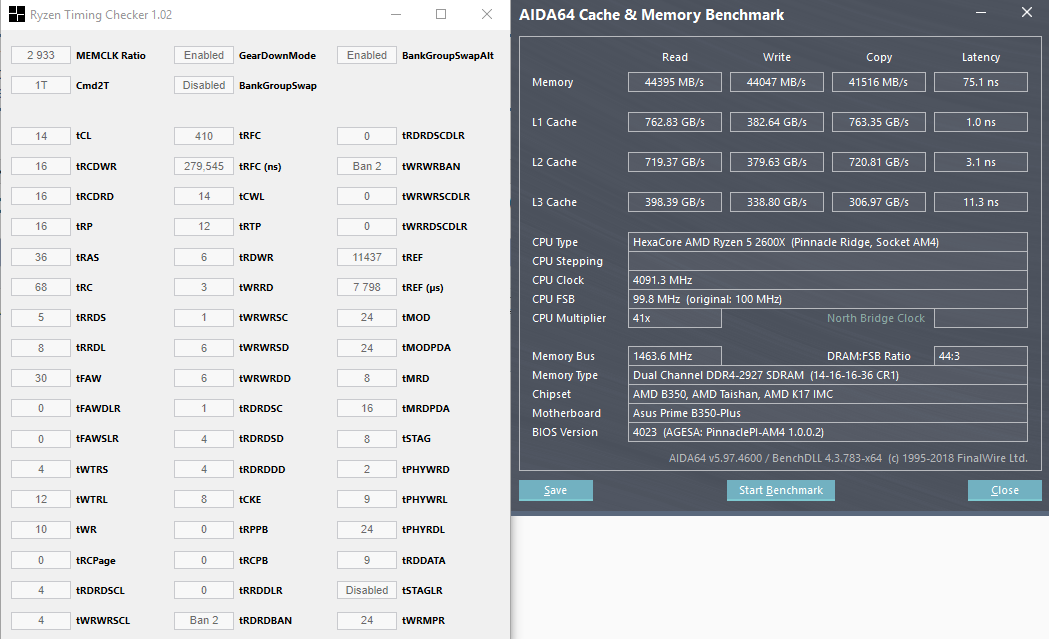The image size is (1049, 639).
Task: Click the empty CPU Stepping field
Action: (828, 261)
